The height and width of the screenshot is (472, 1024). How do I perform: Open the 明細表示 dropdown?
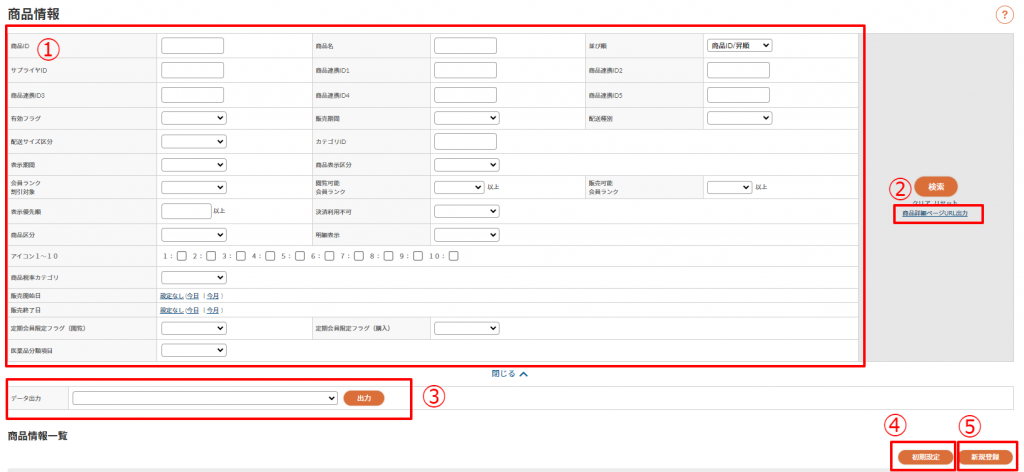coord(466,234)
